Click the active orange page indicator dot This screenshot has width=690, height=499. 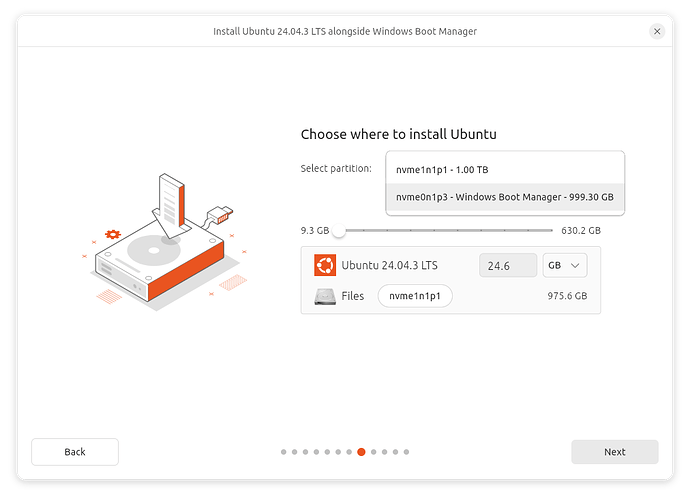[361, 452]
